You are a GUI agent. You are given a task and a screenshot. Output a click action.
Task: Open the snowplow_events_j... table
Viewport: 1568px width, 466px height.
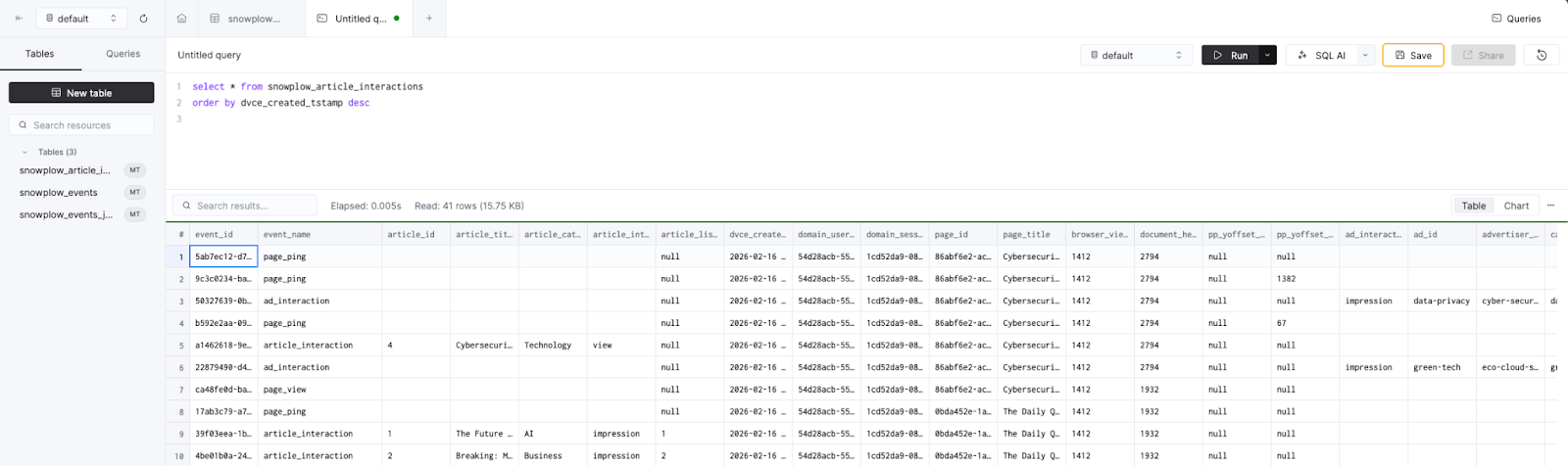(66, 214)
